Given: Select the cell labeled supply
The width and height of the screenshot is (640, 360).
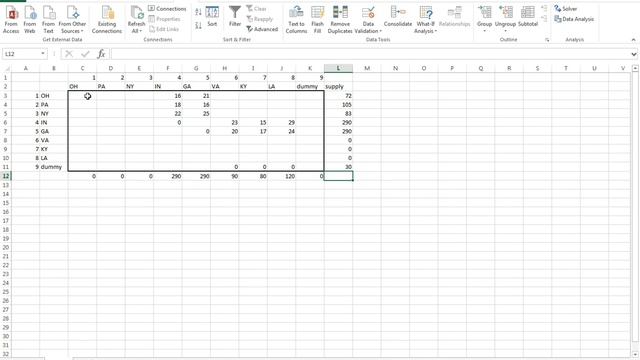Looking at the screenshot, I should tap(338, 87).
